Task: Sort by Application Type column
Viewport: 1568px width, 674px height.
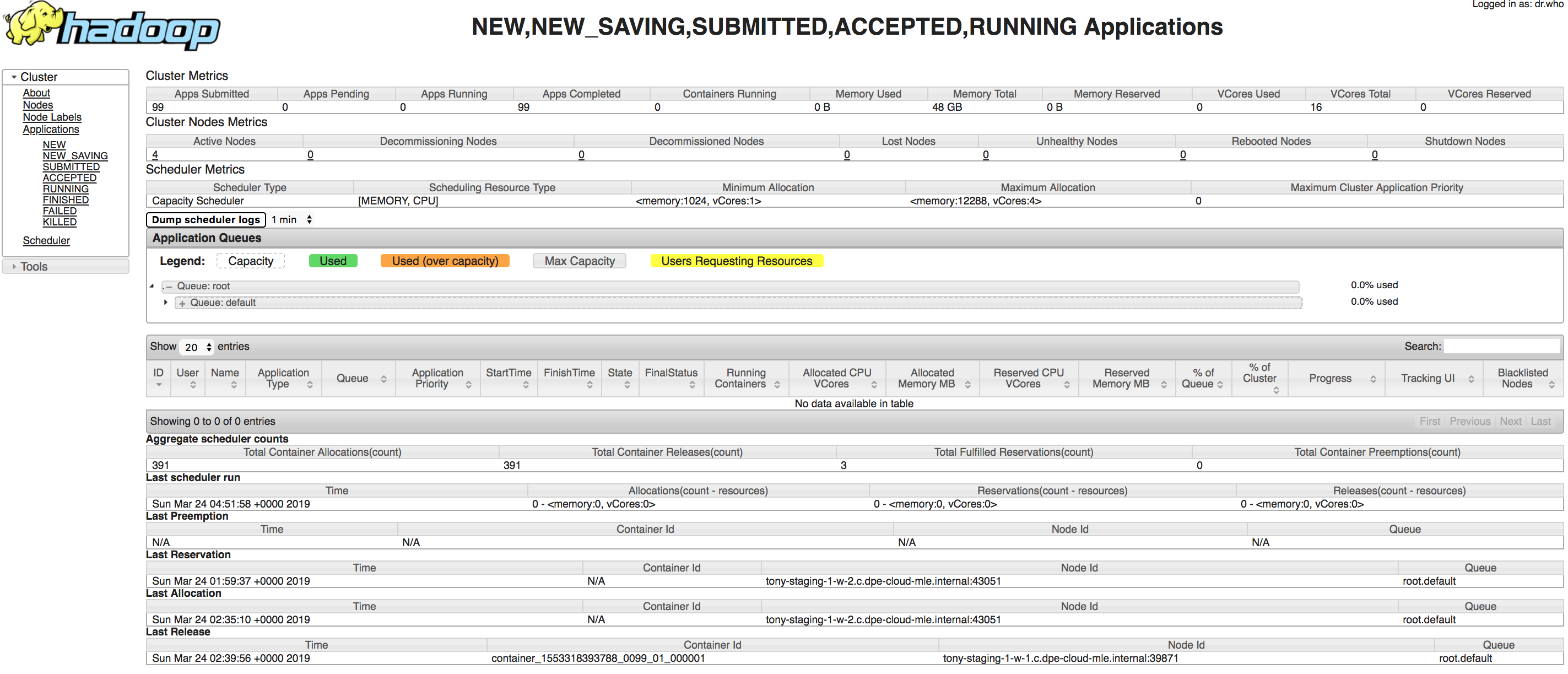Action: pos(284,378)
